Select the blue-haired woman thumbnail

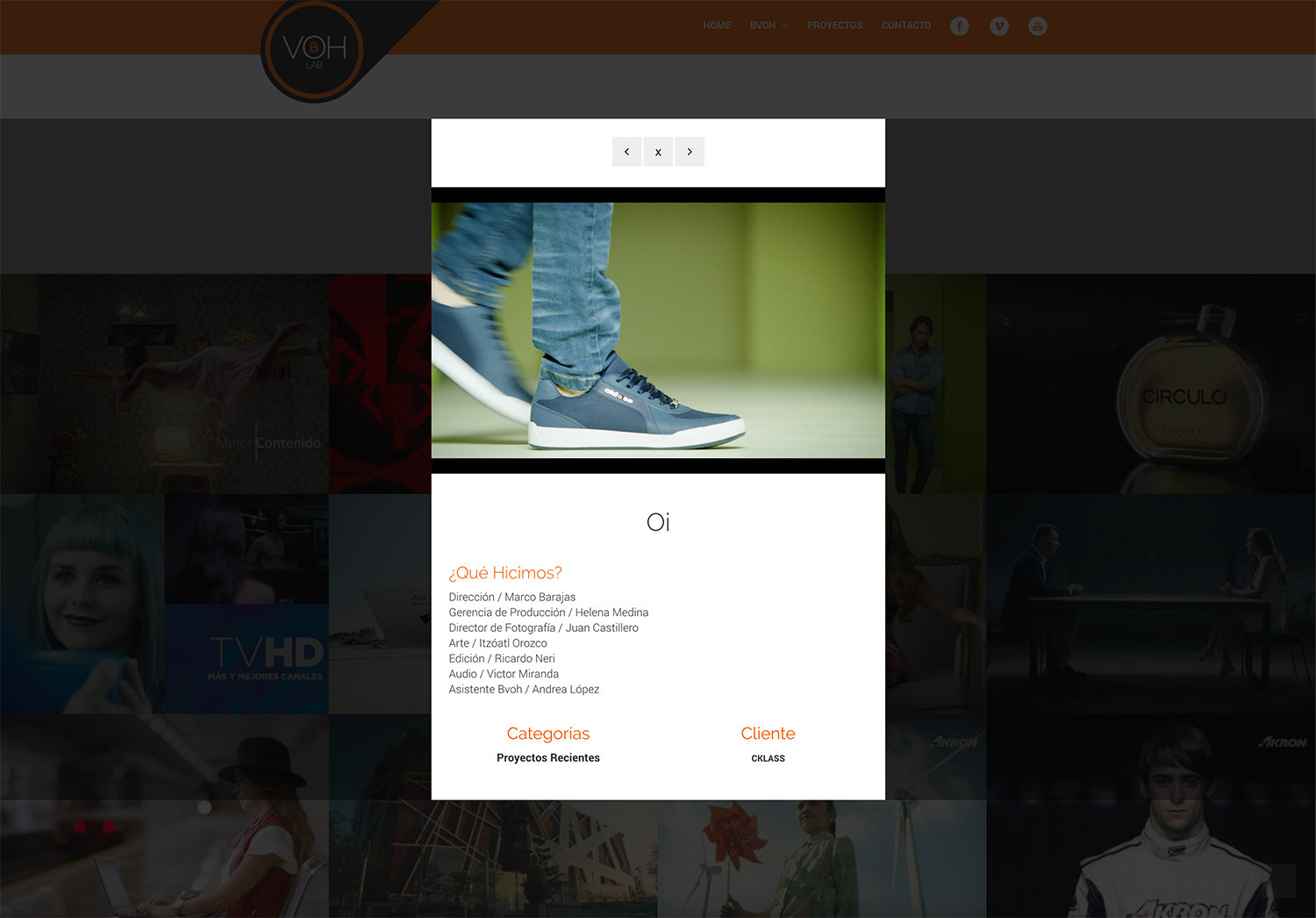click(82, 604)
